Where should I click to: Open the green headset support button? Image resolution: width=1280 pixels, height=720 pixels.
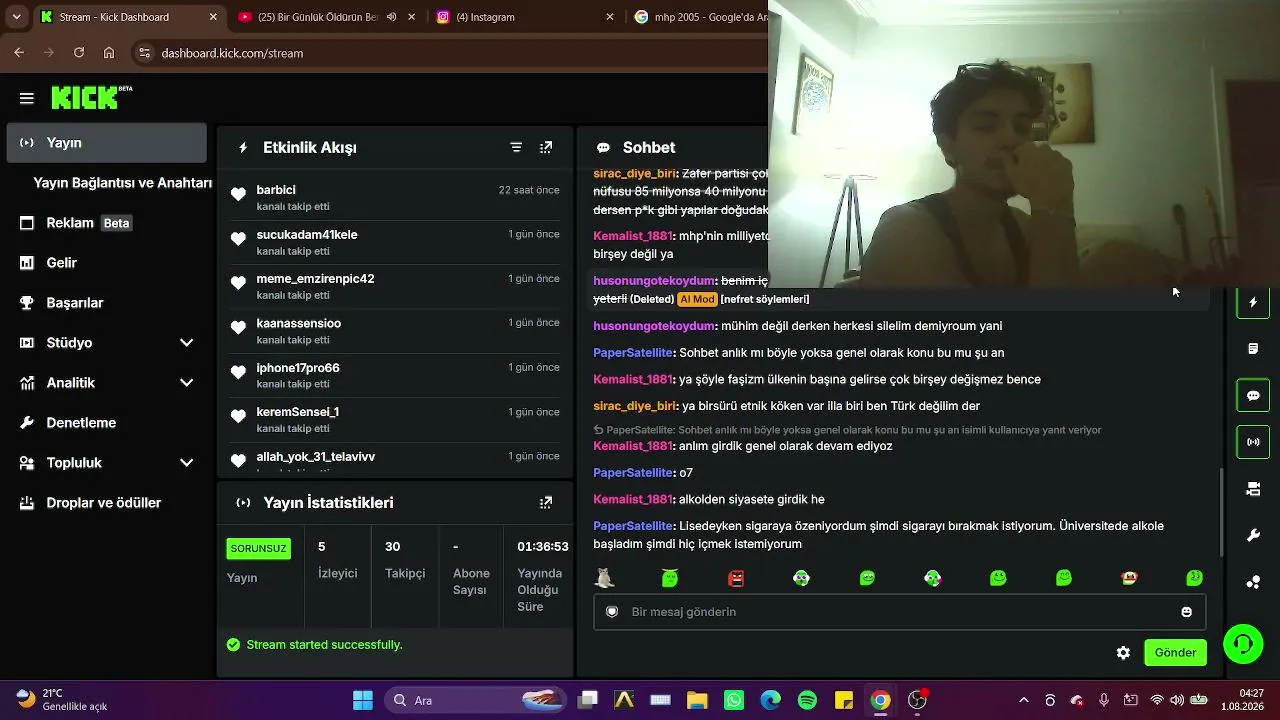pos(1243,644)
